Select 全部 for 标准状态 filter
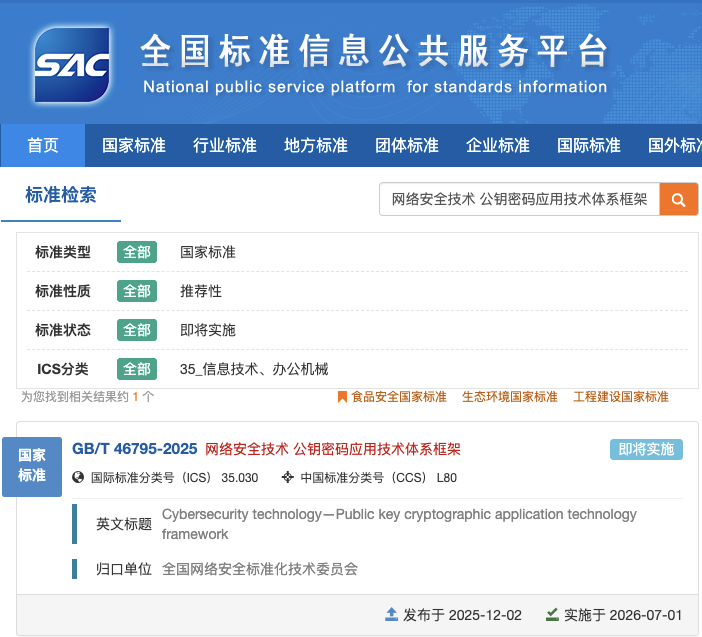The width and height of the screenshot is (702, 637). click(137, 330)
